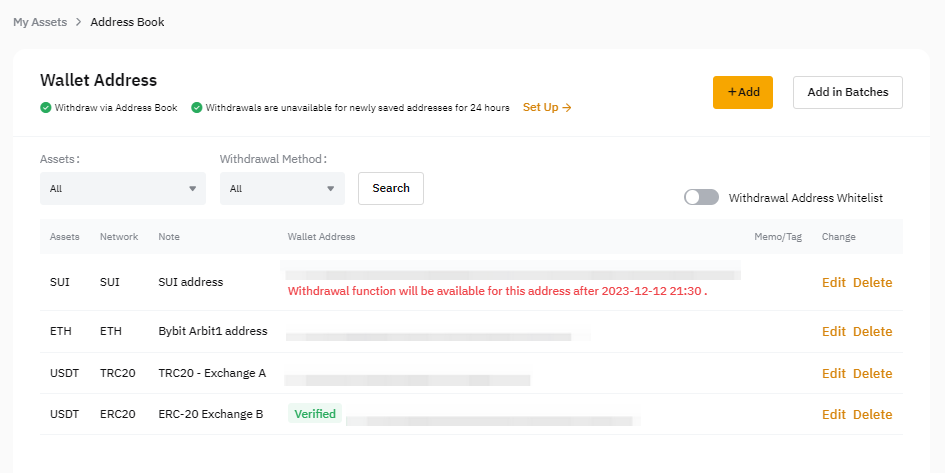Open Add in Batches
This screenshot has height=473, width=945.
[847, 92]
